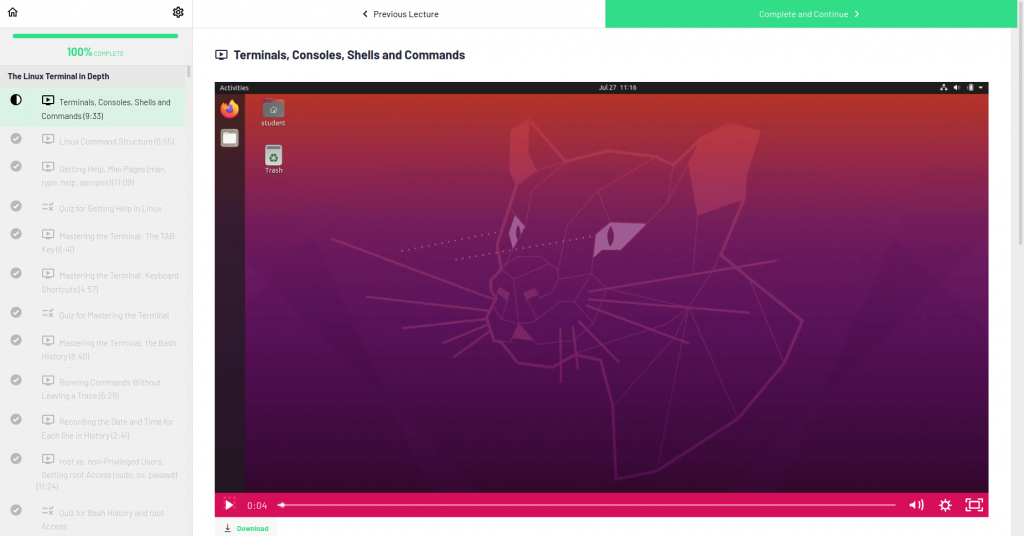Screen dimensions: 1024x536
Task: Go to Previous Lecture
Action: [x=400, y=14]
